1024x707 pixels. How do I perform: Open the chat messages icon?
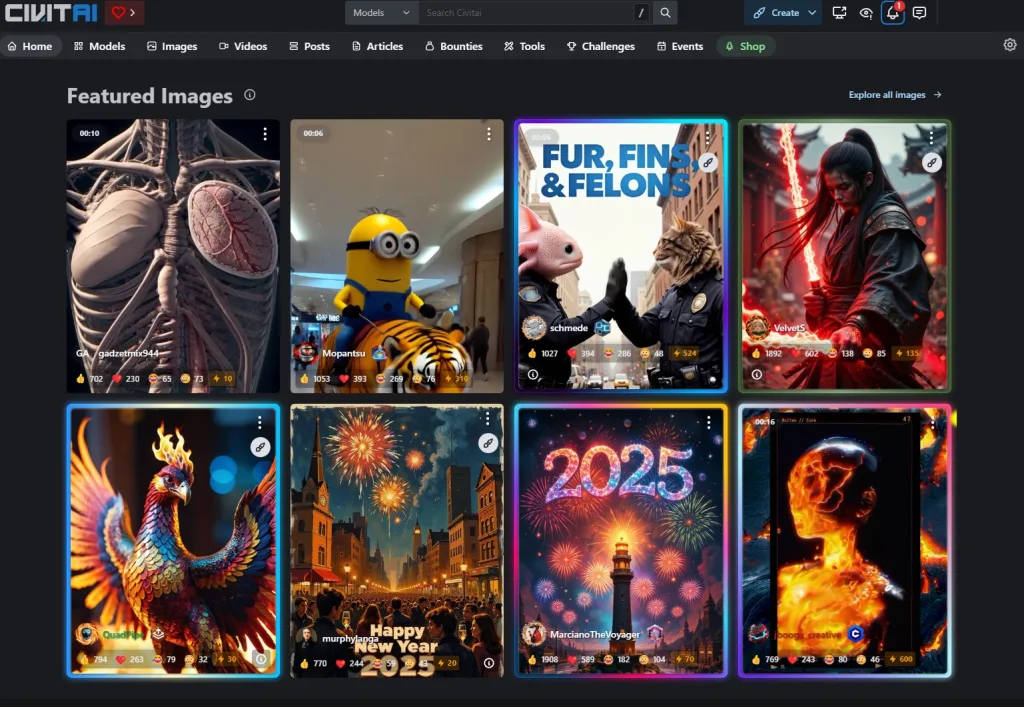coord(919,13)
